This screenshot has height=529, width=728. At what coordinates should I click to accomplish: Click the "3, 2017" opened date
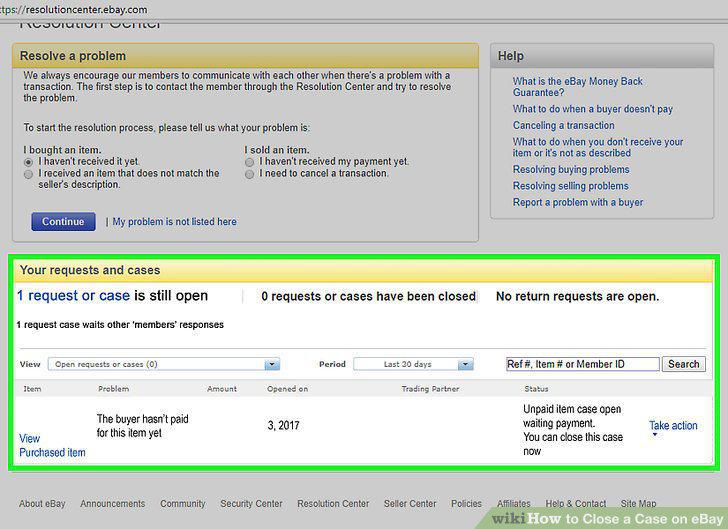coord(283,425)
